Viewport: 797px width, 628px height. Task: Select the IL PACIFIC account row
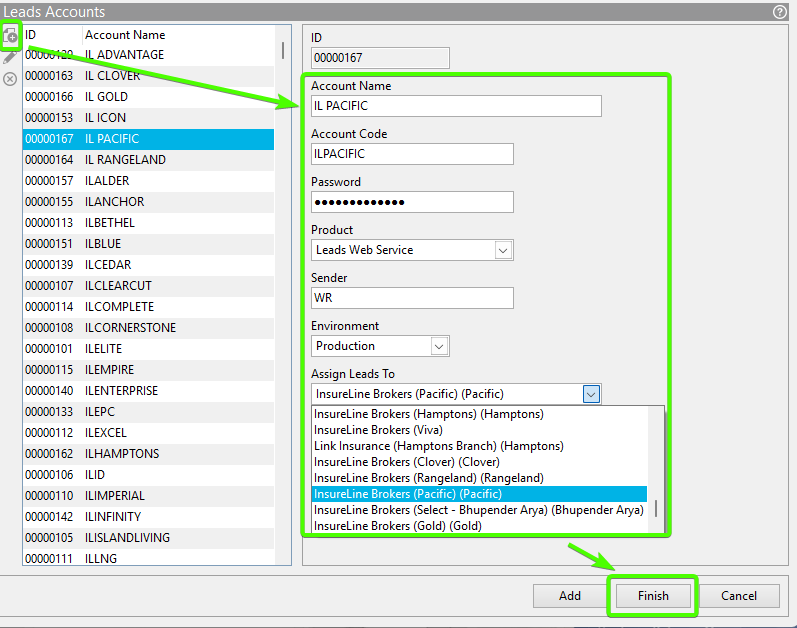(x=148, y=139)
